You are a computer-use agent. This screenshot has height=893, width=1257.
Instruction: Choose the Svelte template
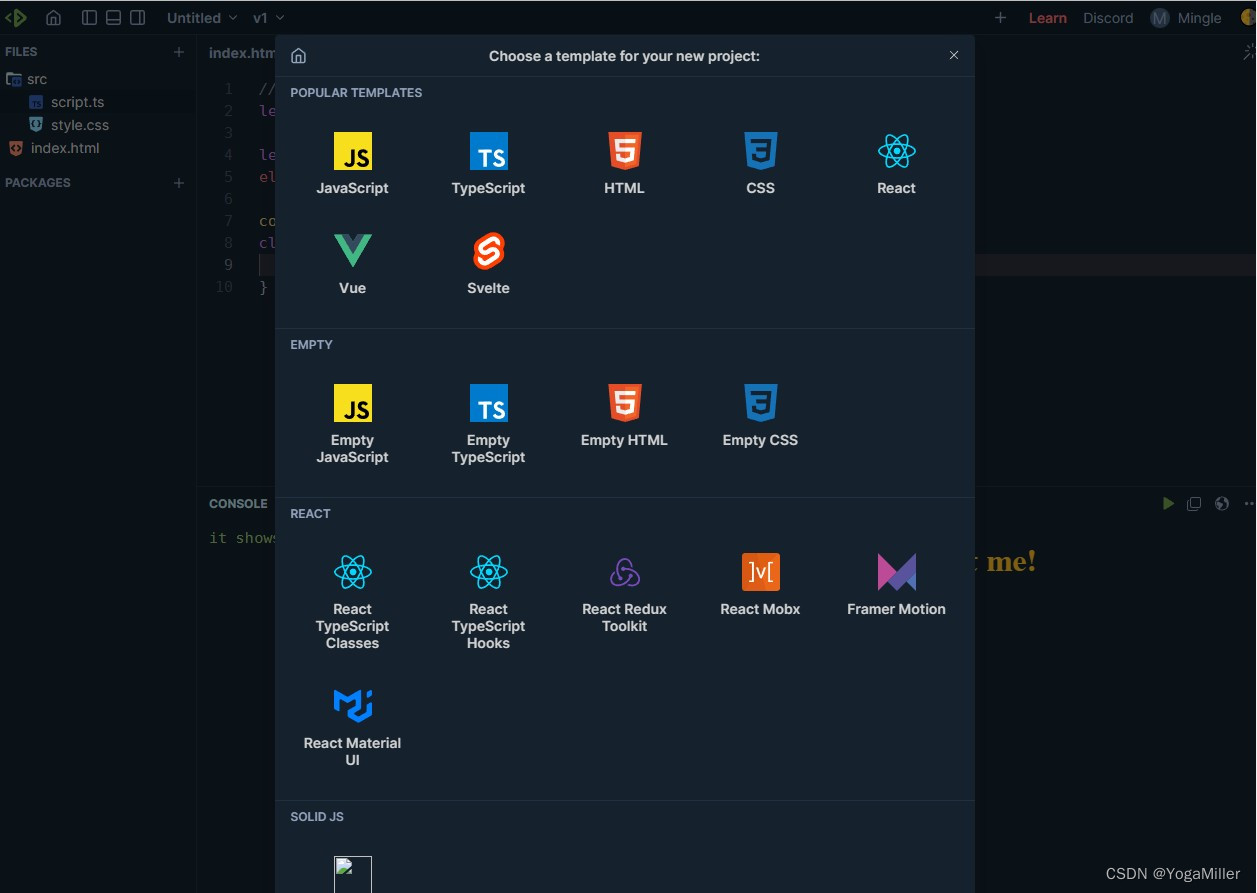pyautogui.click(x=488, y=264)
